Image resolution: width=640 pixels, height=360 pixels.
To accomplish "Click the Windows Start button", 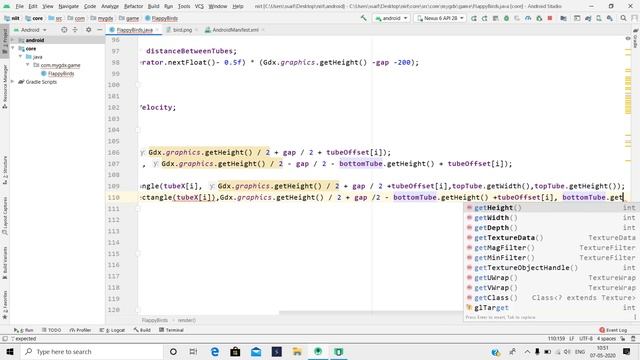I will pyautogui.click(x=10, y=351).
